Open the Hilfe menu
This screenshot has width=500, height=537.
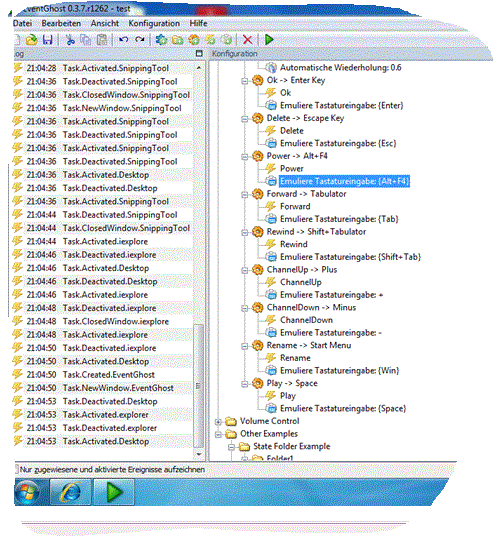tap(198, 24)
